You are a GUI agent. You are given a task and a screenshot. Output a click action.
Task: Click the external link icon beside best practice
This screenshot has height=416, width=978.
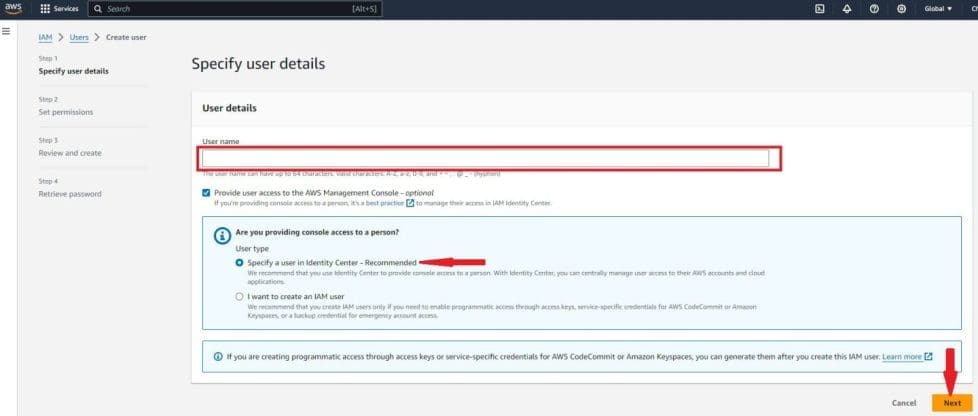click(x=410, y=203)
